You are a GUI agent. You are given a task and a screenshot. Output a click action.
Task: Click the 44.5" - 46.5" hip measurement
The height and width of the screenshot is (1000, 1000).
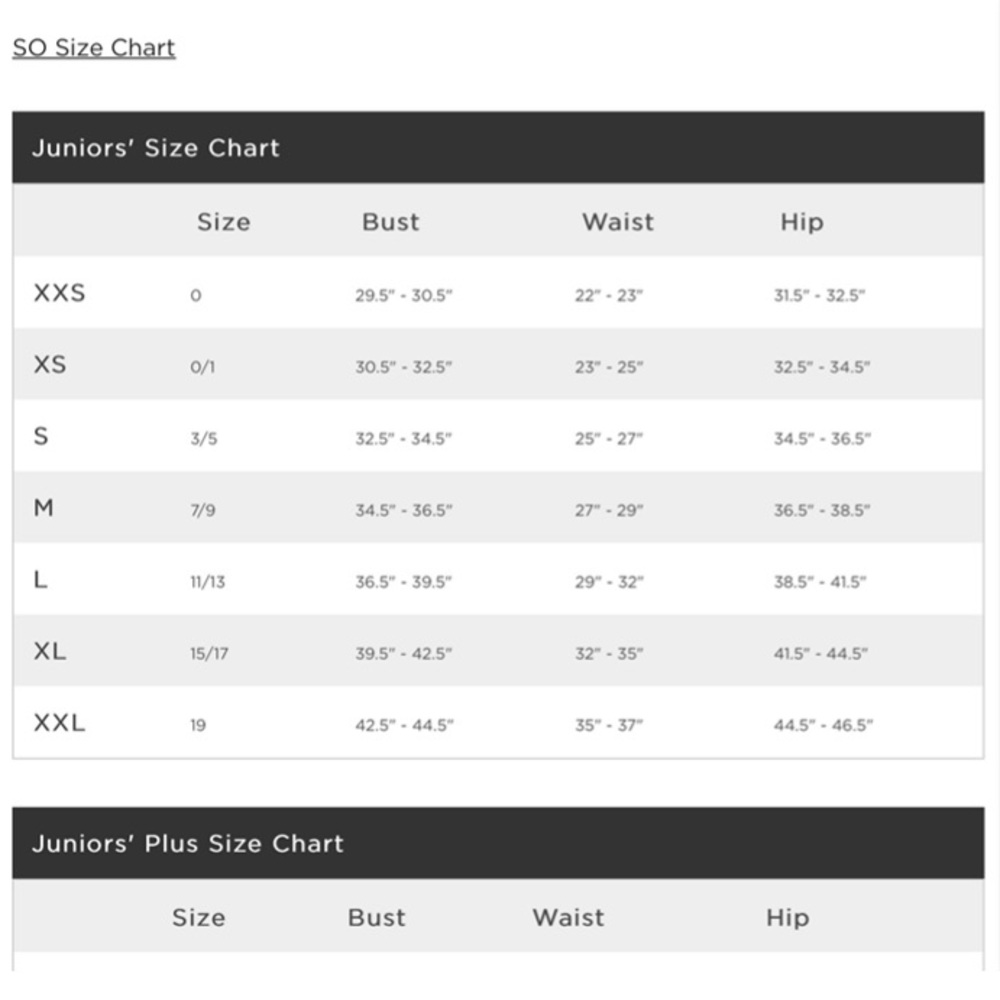823,725
